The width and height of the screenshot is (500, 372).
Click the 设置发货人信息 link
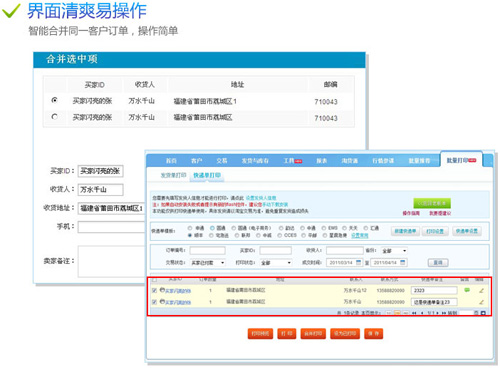pyautogui.click(x=261, y=198)
